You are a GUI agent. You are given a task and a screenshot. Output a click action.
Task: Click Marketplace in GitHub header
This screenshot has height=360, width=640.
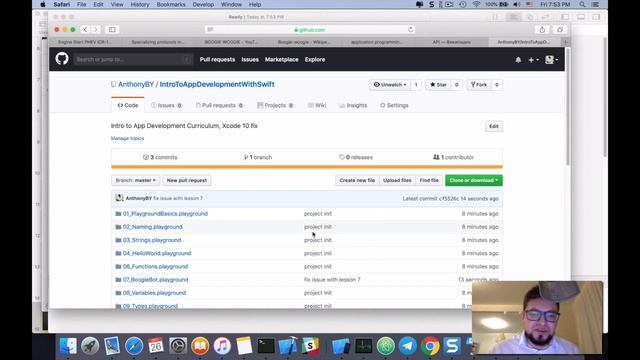tap(282, 60)
